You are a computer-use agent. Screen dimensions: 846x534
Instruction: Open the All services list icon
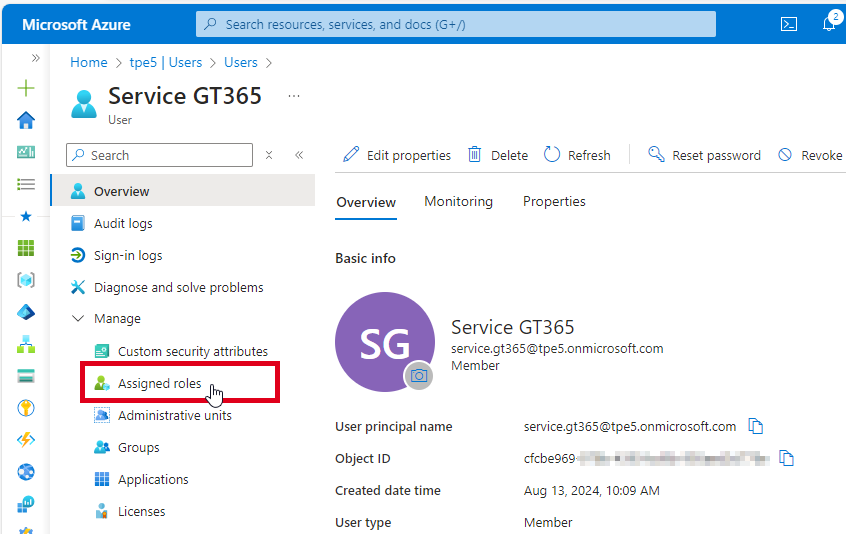(26, 184)
